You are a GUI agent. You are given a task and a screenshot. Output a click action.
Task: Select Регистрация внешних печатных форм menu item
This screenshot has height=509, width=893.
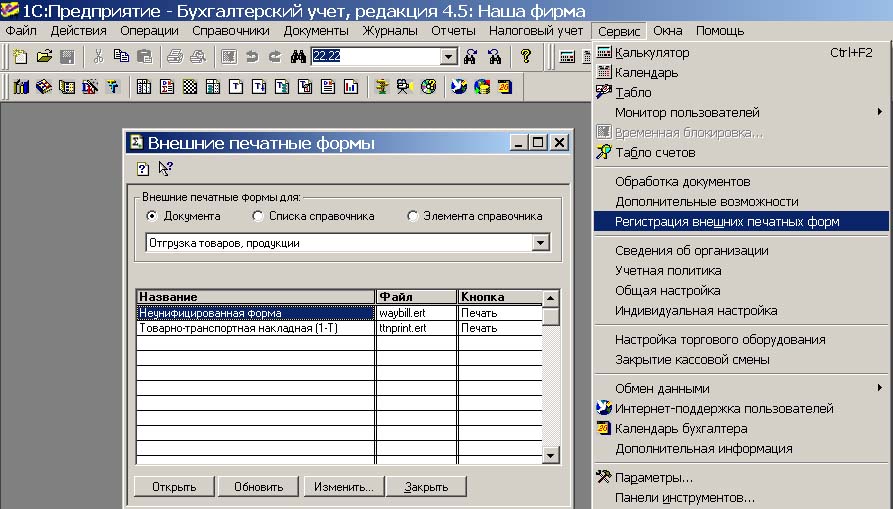[x=727, y=221]
